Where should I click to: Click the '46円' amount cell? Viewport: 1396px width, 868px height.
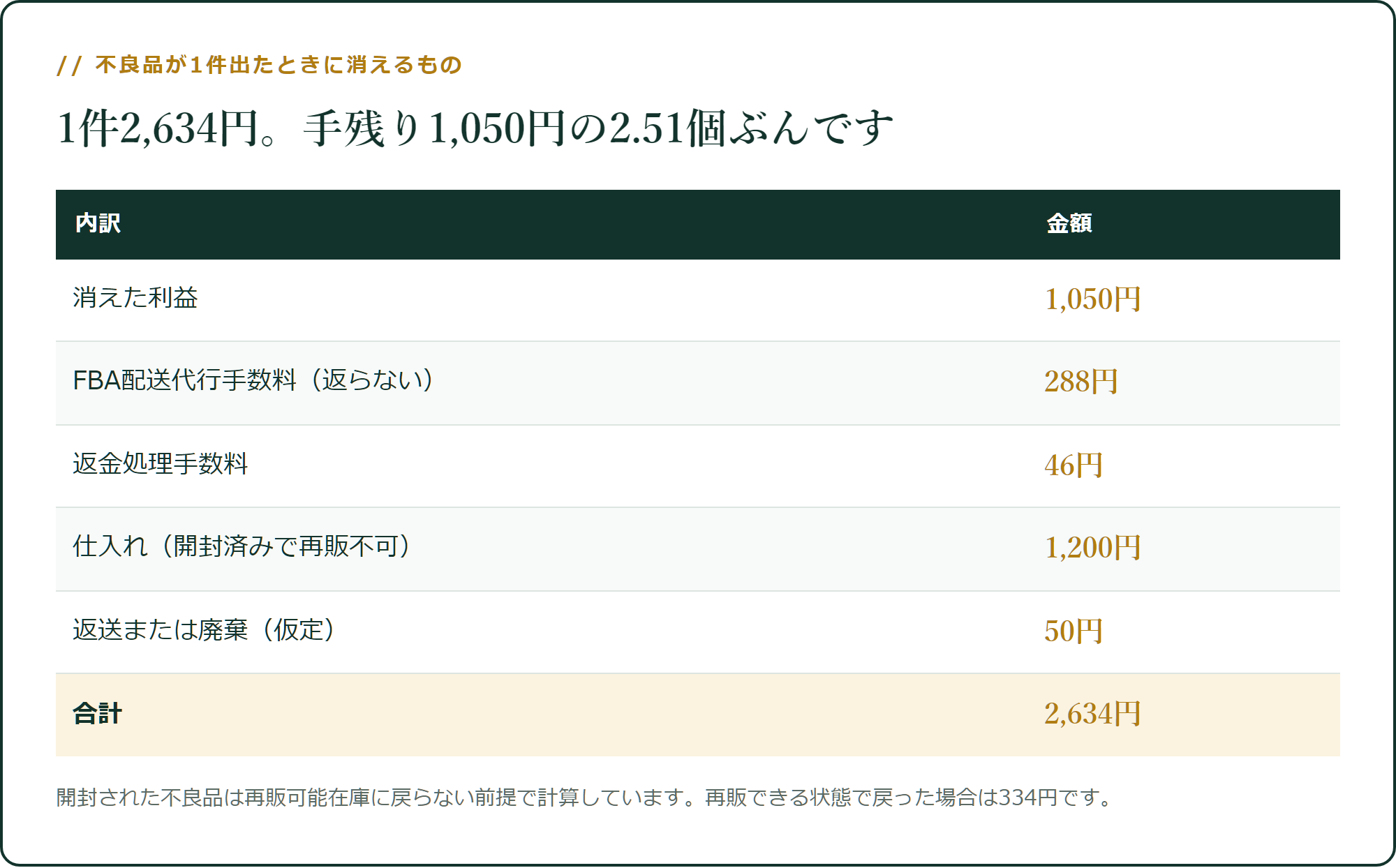click(1074, 465)
